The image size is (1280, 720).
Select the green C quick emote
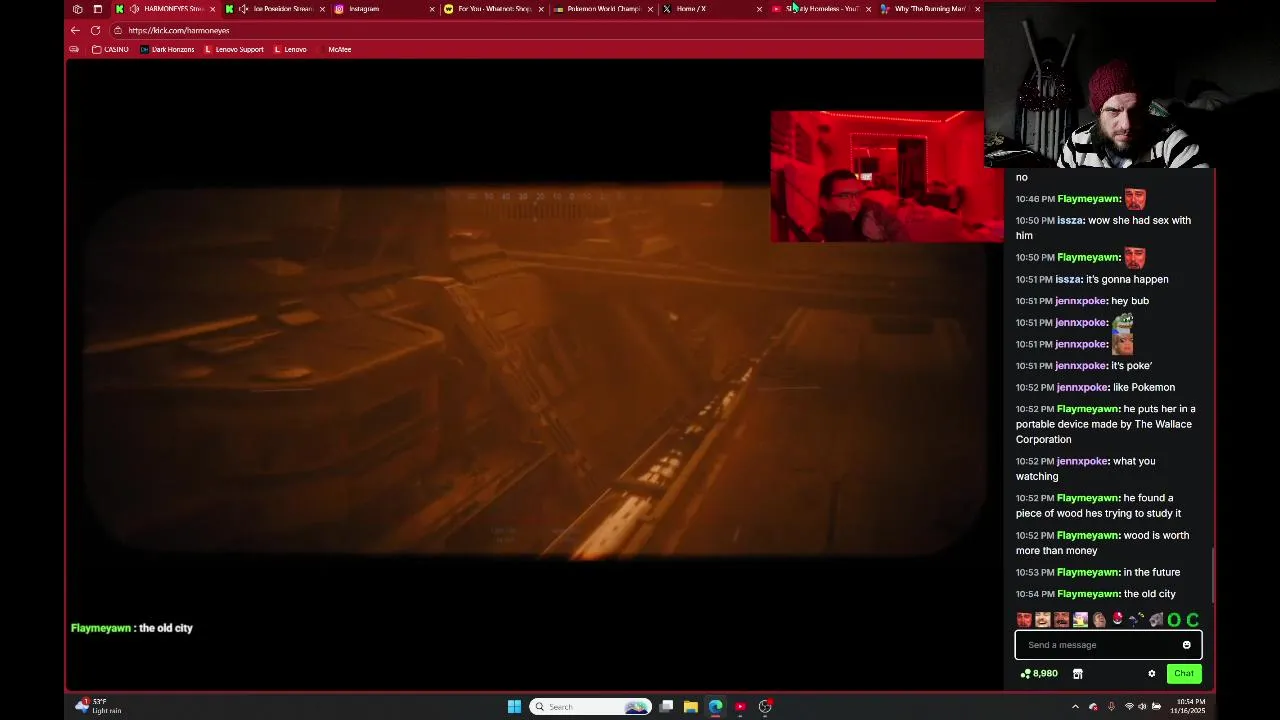click(1192, 620)
